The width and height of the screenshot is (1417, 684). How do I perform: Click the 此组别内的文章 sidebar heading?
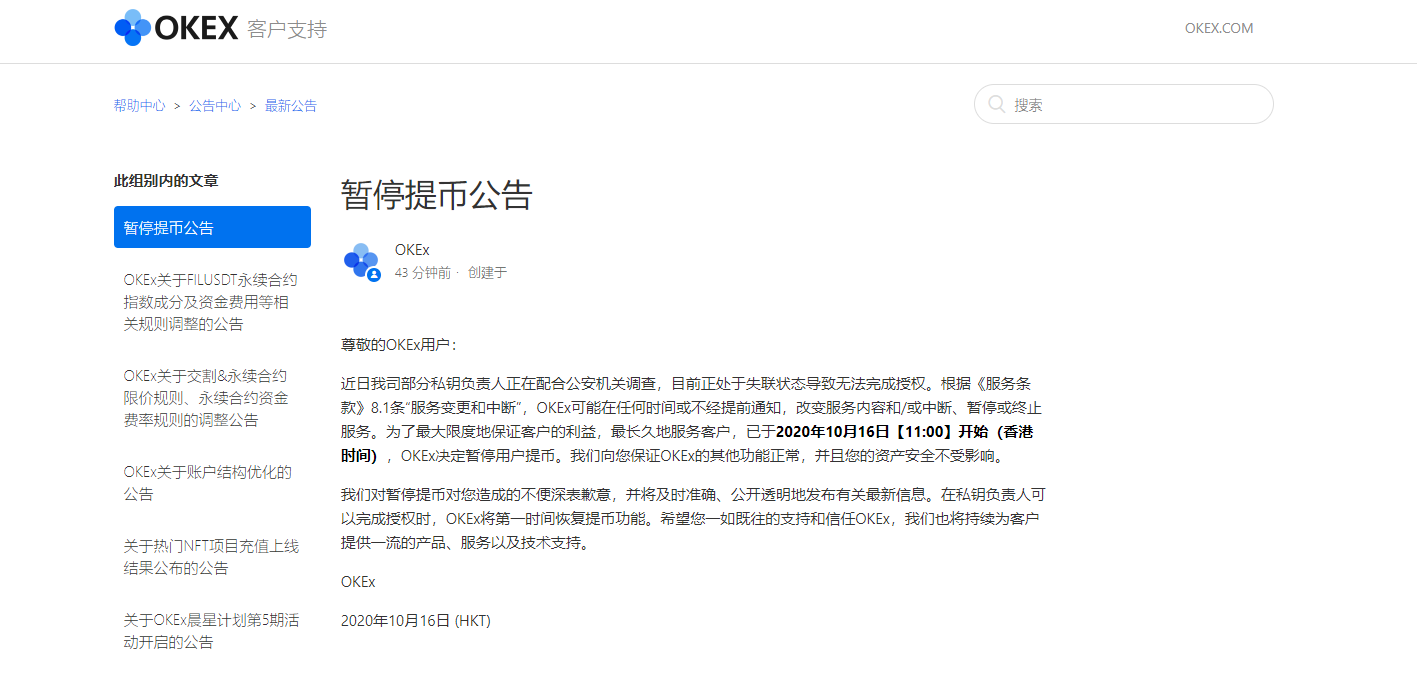click(166, 181)
